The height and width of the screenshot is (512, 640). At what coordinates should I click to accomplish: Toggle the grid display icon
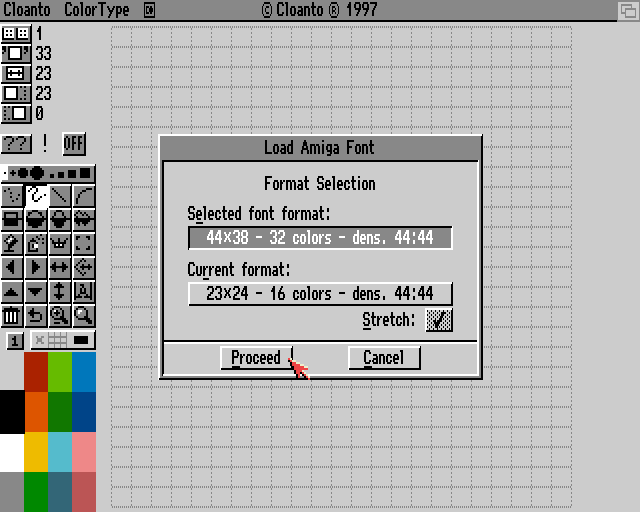pyautogui.click(x=57, y=340)
